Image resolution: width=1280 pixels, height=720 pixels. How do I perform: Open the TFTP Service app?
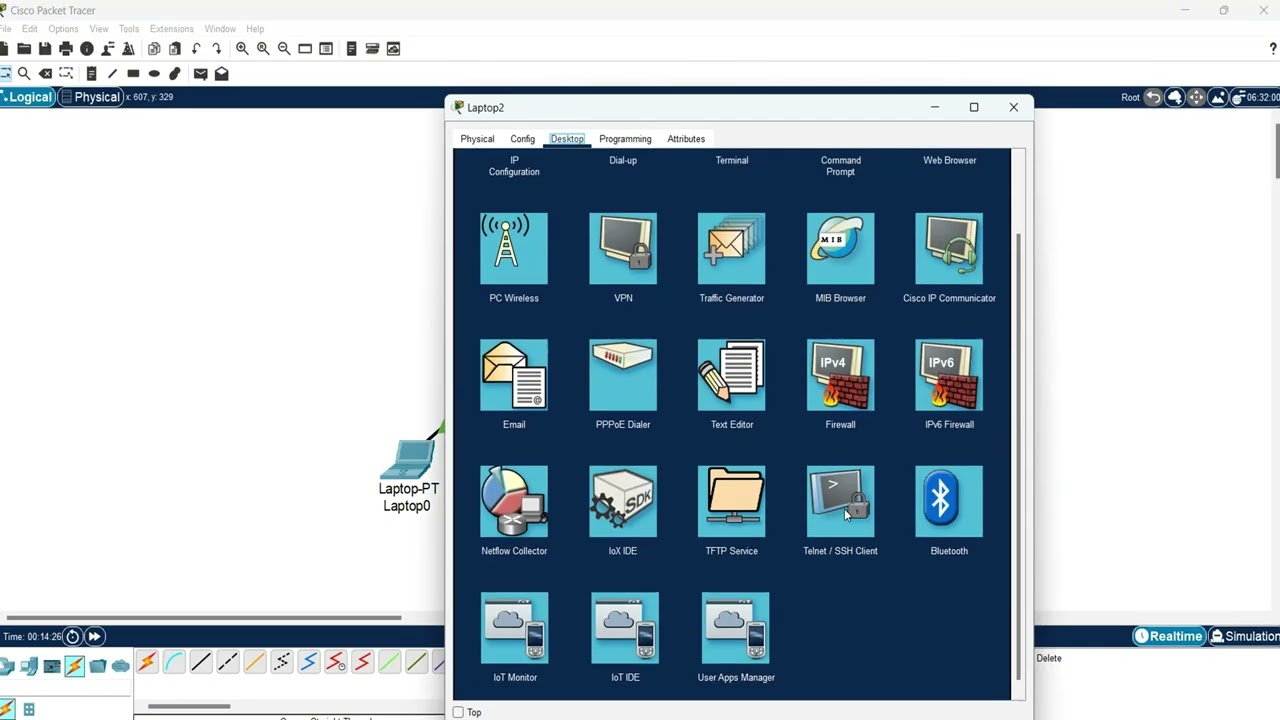point(731,501)
